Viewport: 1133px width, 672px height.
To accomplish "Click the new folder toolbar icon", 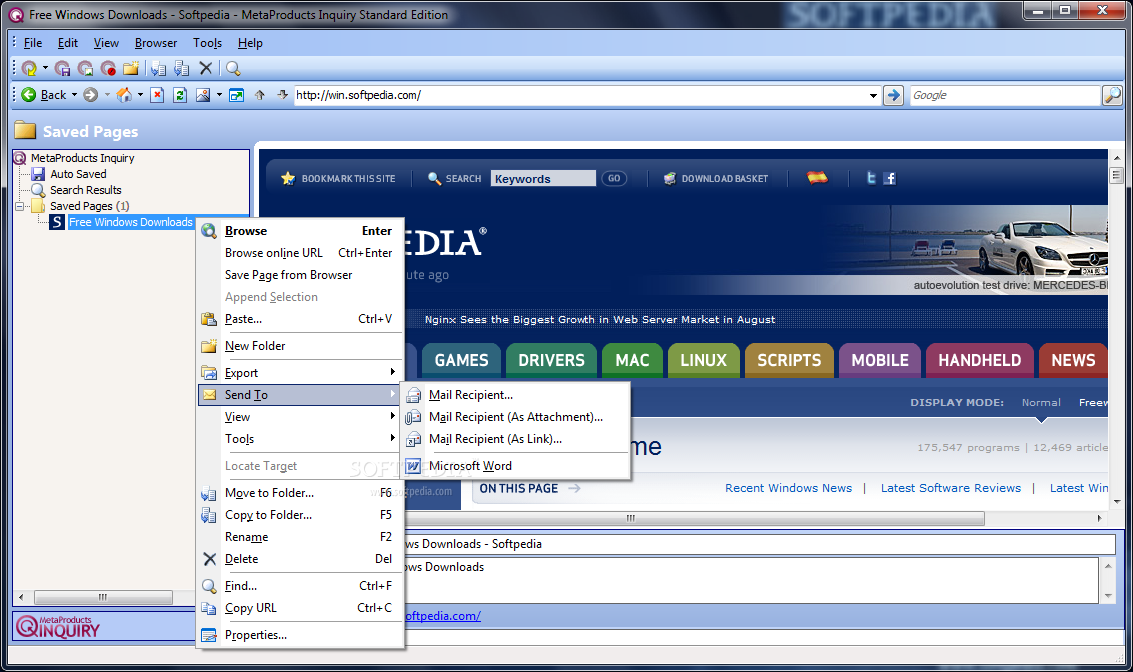I will pos(131,69).
